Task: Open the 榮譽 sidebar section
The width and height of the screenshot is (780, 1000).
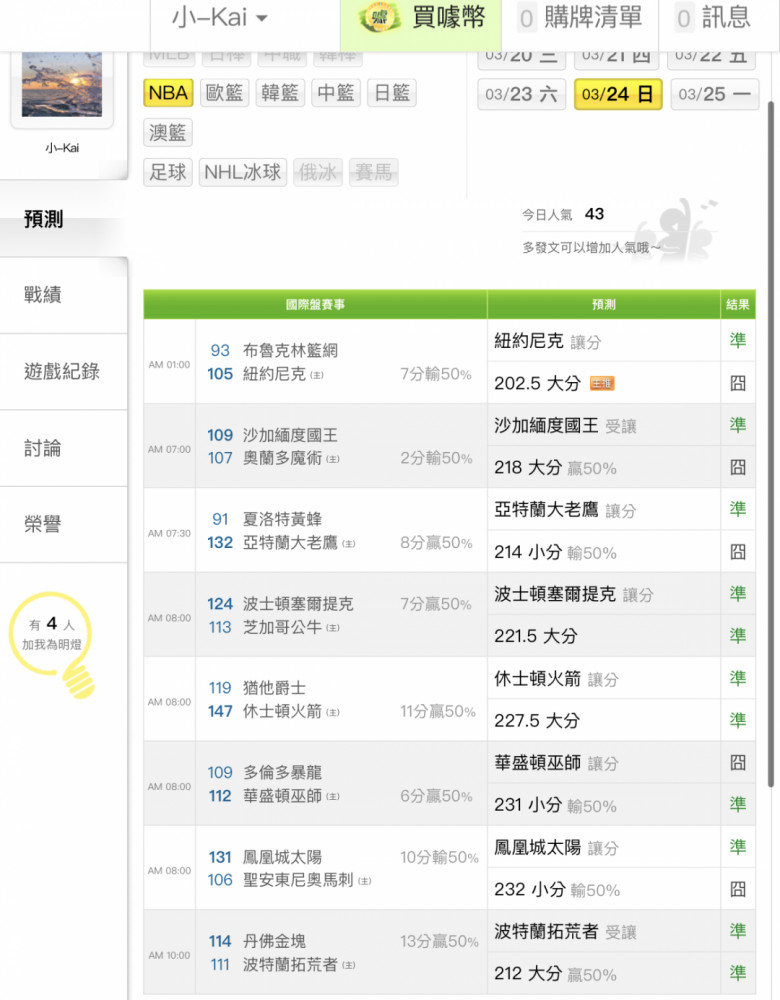Action: (x=63, y=524)
